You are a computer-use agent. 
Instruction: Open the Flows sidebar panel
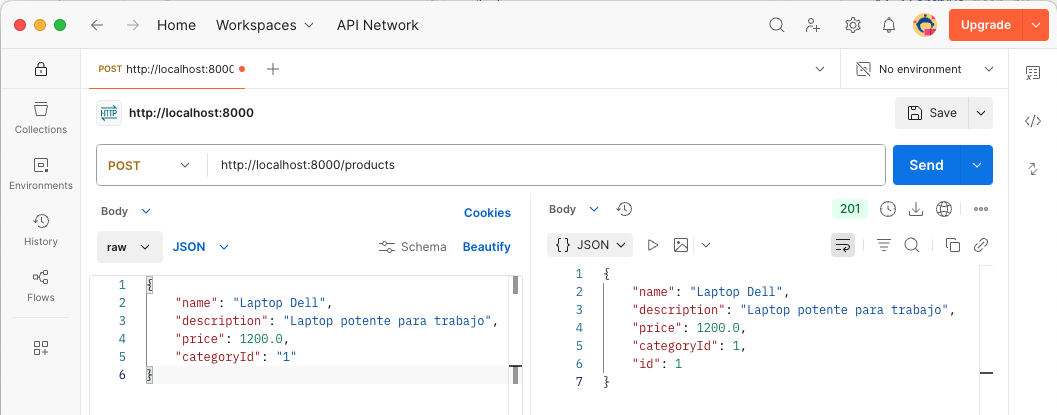click(x=41, y=286)
